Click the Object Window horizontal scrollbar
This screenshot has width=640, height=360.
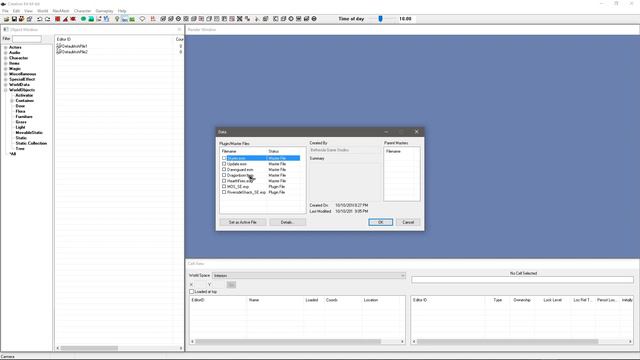click(x=89, y=348)
